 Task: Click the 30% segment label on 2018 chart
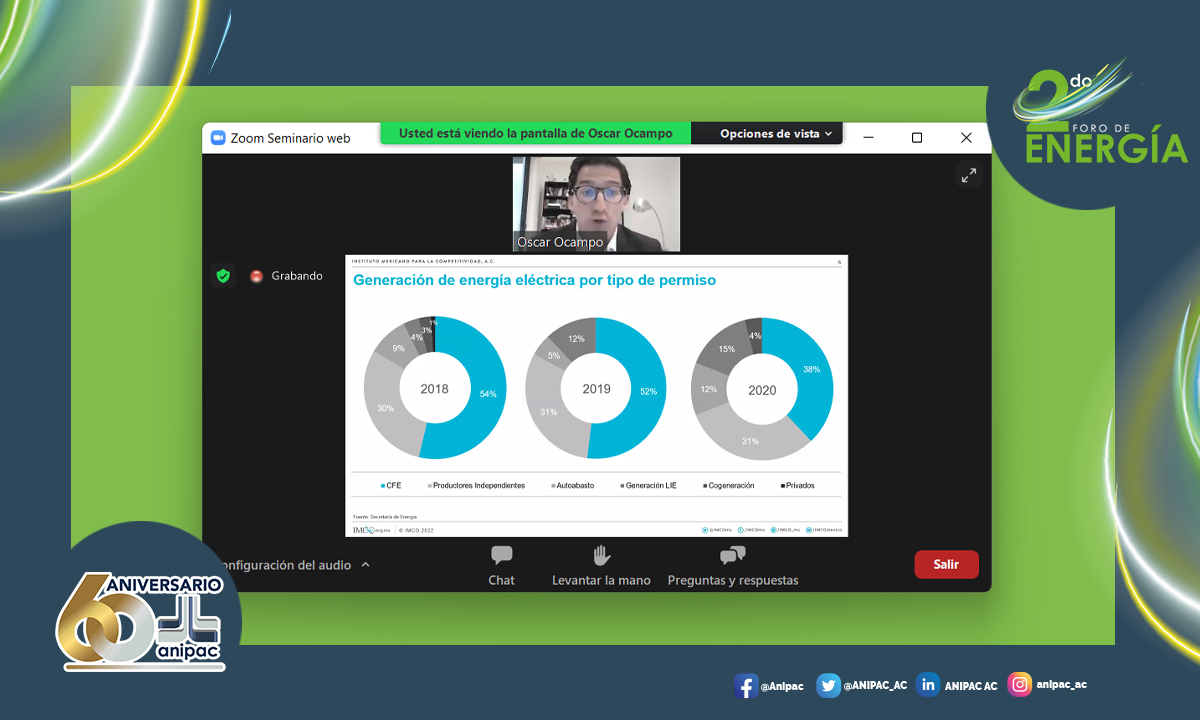(385, 408)
